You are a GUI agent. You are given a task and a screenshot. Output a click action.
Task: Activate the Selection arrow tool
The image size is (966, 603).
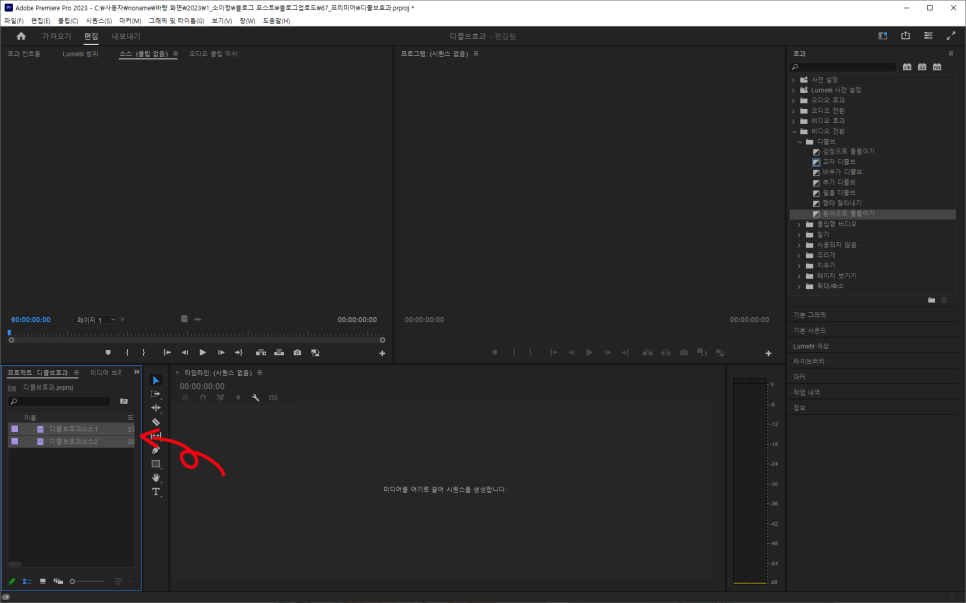(155, 380)
